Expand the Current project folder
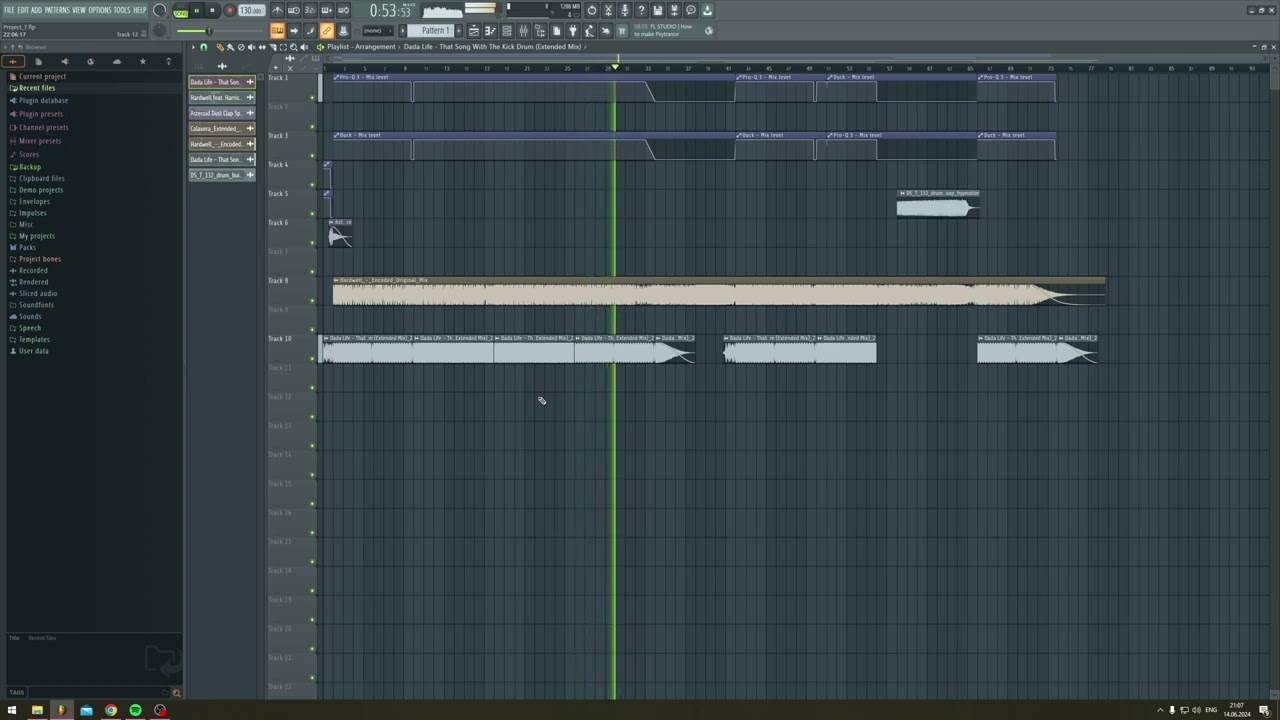The image size is (1280, 720). click(42, 76)
